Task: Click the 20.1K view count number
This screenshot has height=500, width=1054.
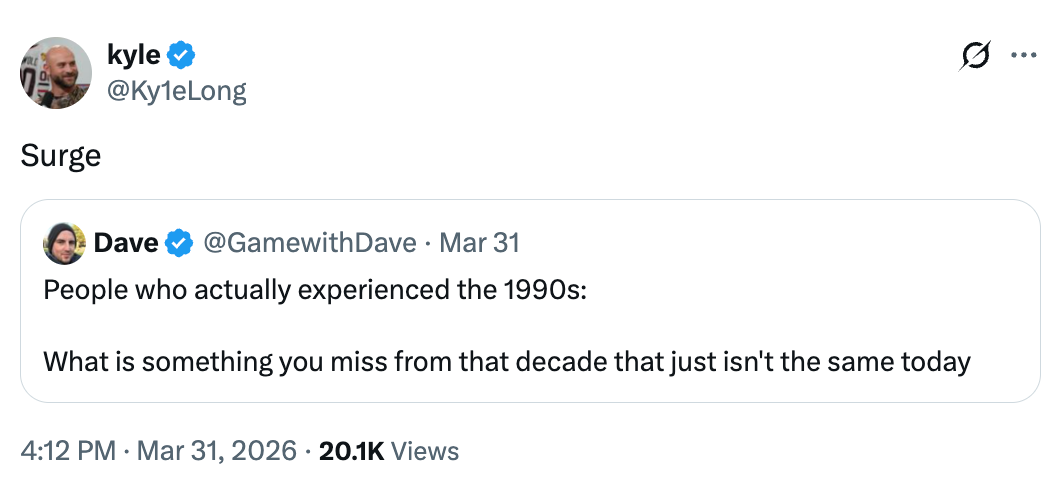Action: (x=350, y=451)
